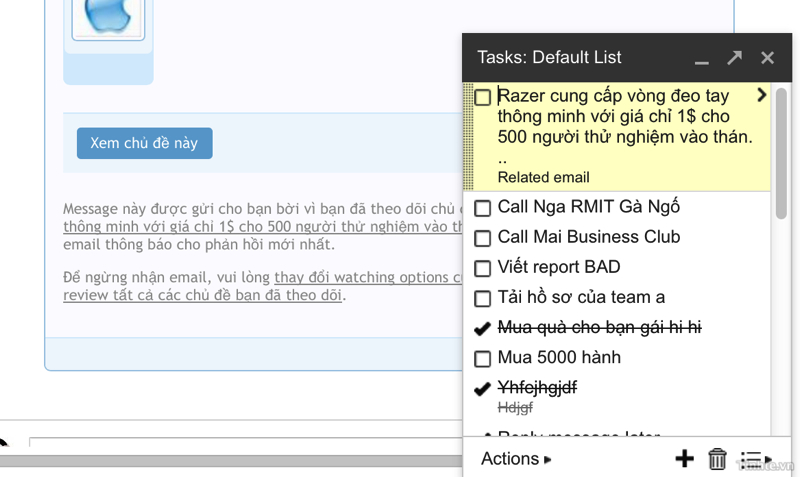
Task: Check off Viết report BAD task
Action: pos(482,268)
